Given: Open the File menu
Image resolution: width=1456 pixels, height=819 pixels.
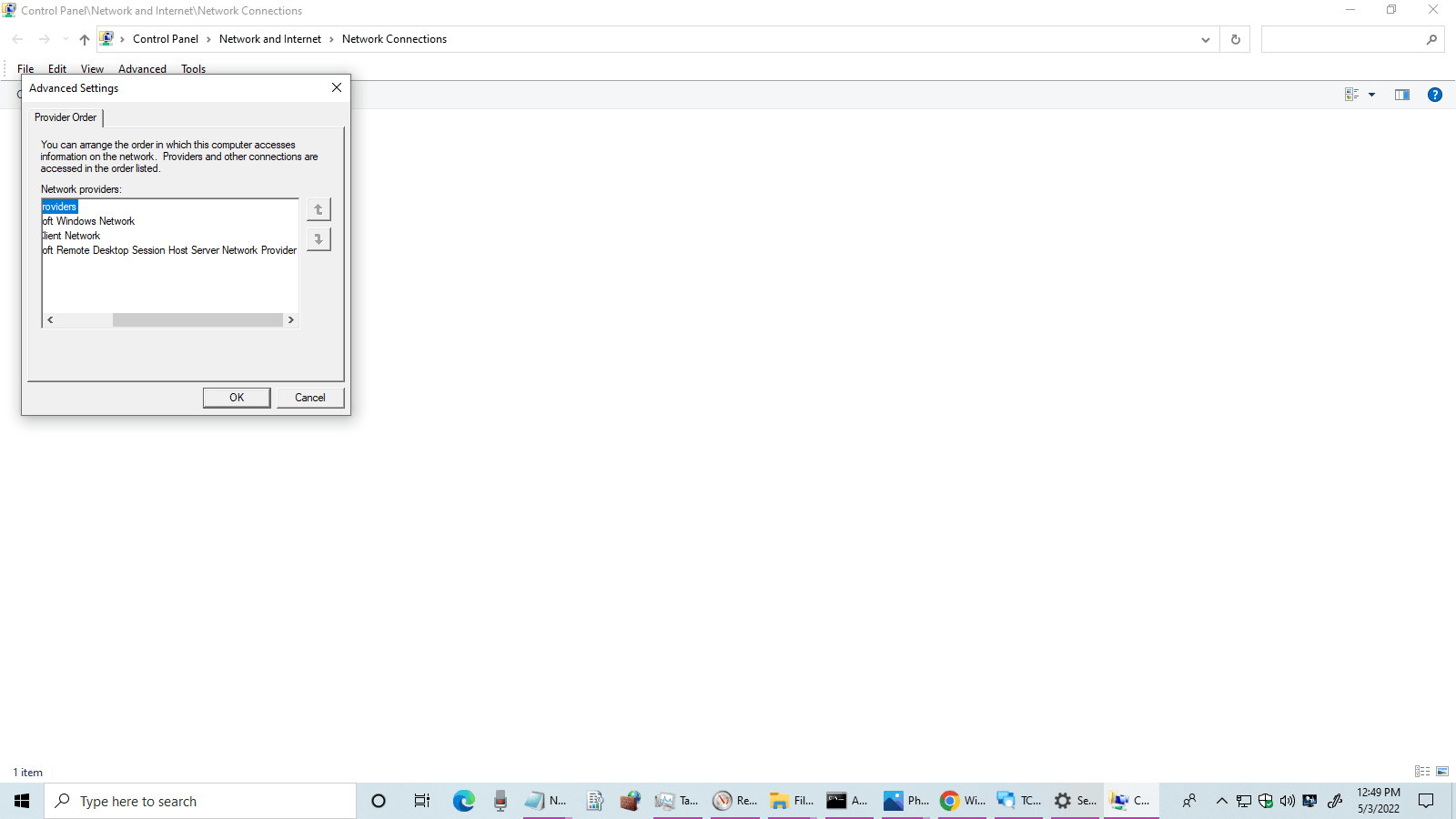Looking at the screenshot, I should click(25, 69).
